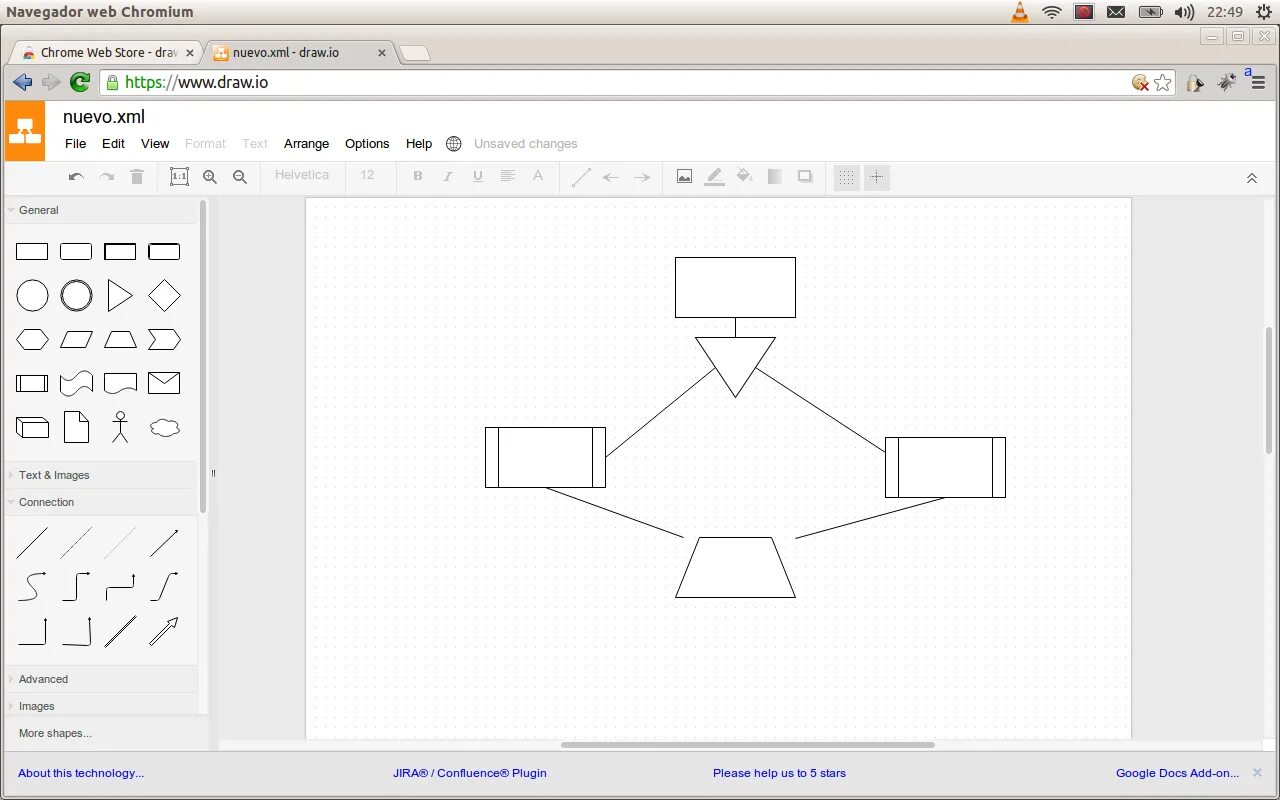Open the font color A icon
The height and width of the screenshot is (800, 1280).
538,176
